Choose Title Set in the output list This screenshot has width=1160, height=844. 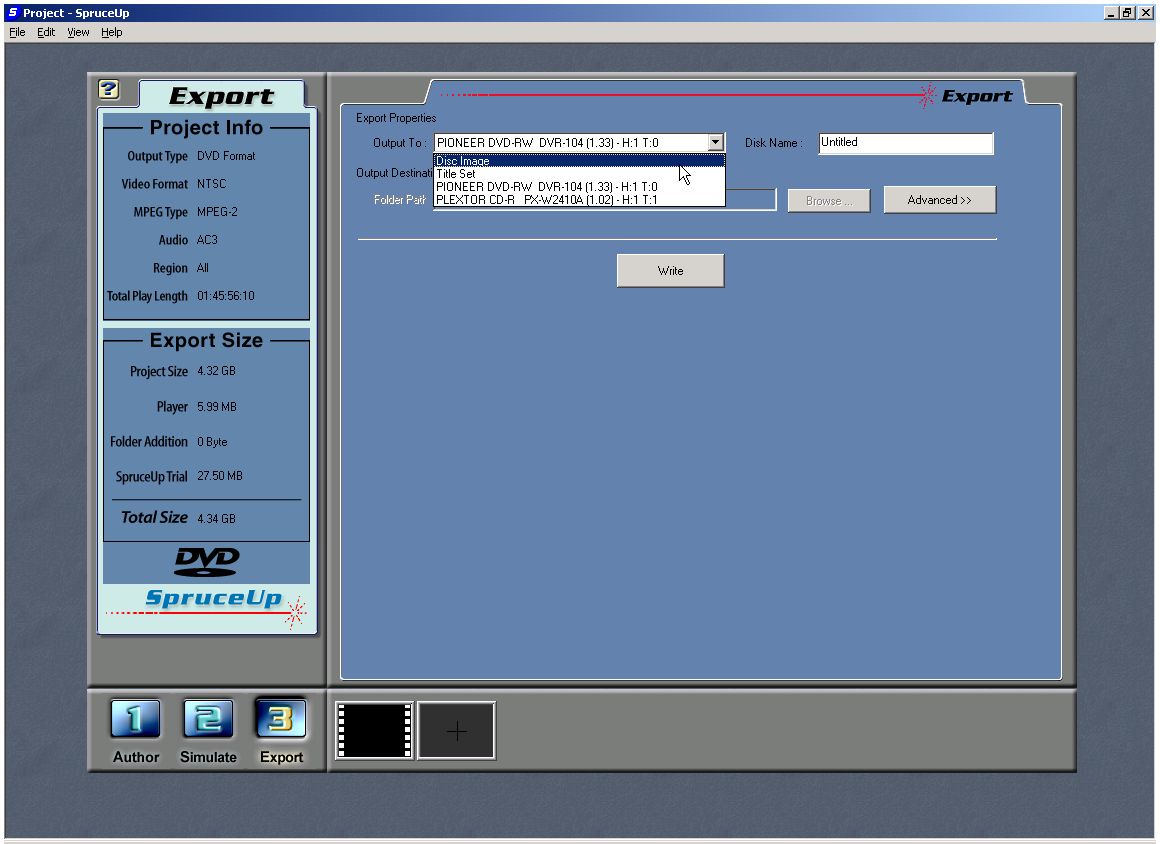(579, 174)
